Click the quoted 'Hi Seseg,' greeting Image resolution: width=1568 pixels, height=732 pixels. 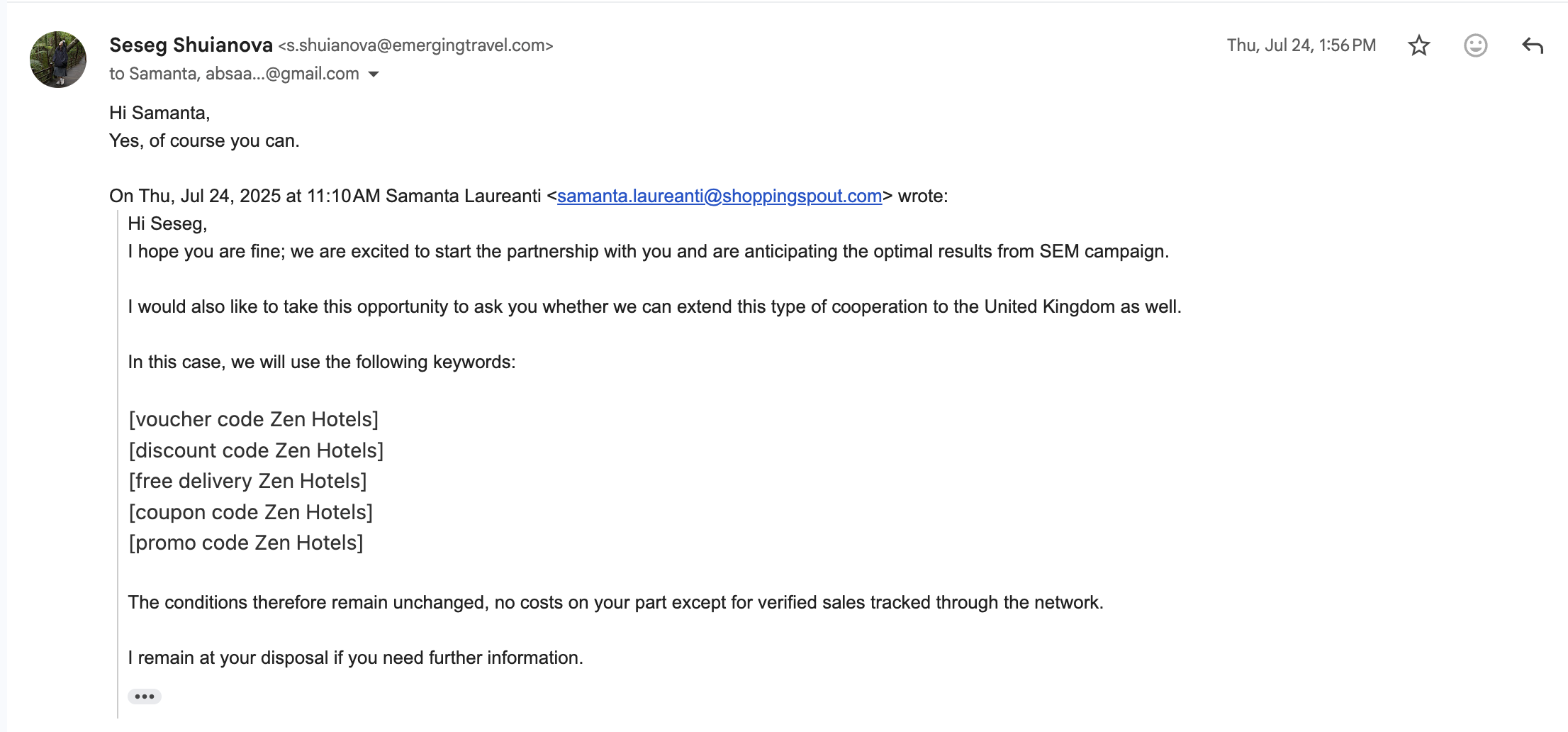point(167,223)
